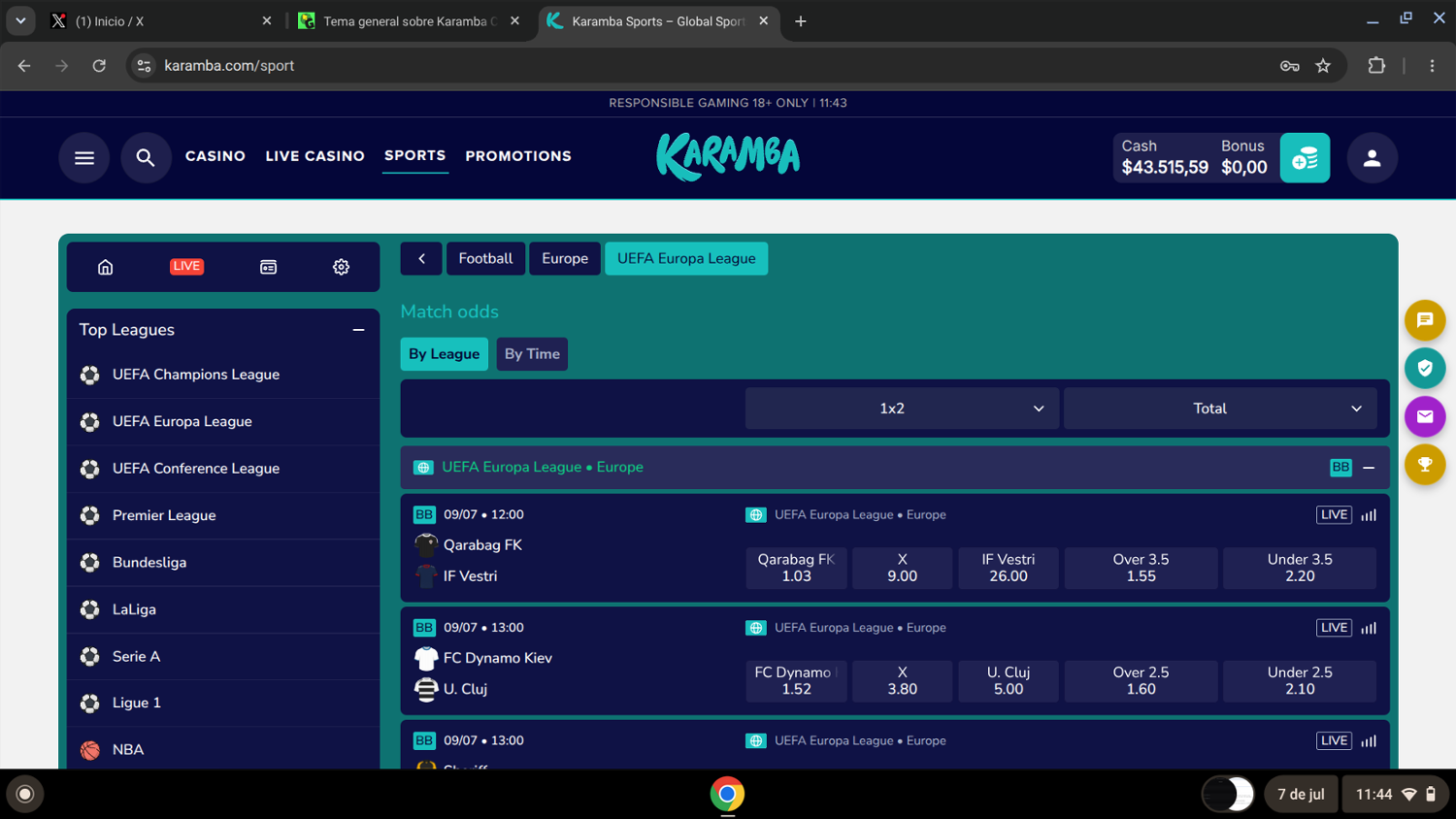Click the search magnifier icon
The height and width of the screenshot is (819, 1456).
[x=146, y=157]
